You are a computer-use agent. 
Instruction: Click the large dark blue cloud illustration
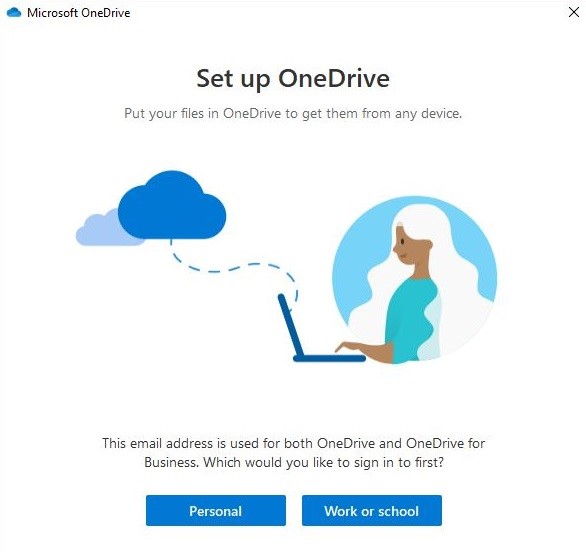point(172,206)
